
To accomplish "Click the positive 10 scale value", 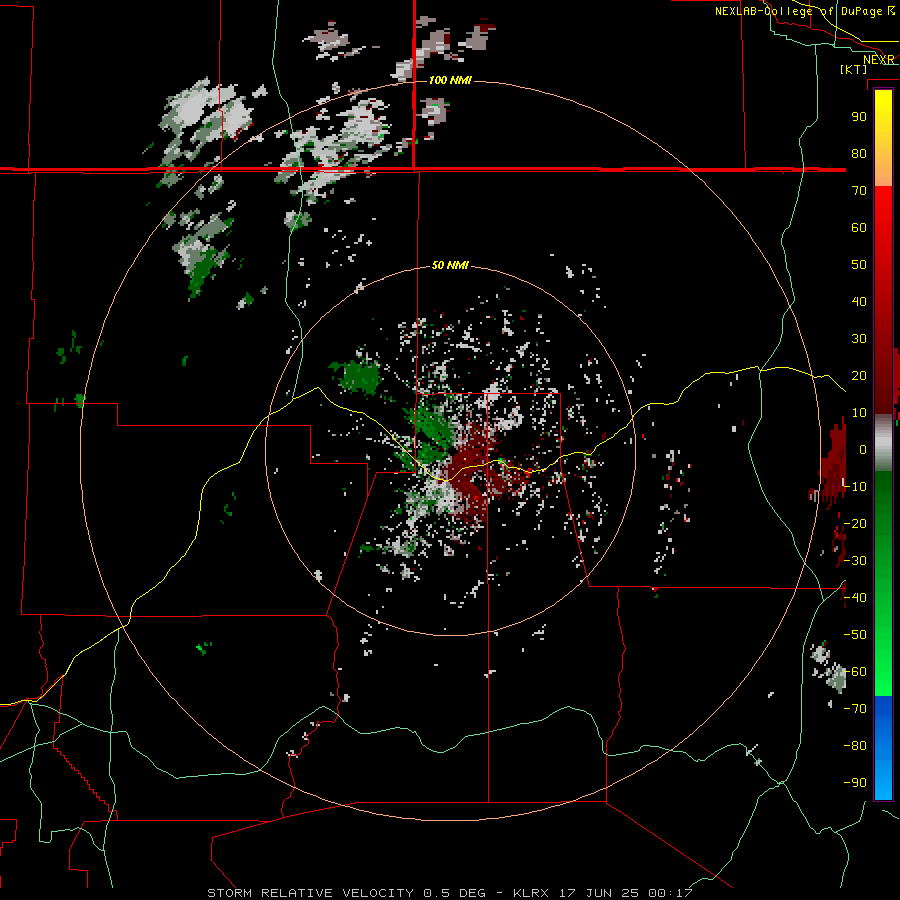I will (859, 413).
